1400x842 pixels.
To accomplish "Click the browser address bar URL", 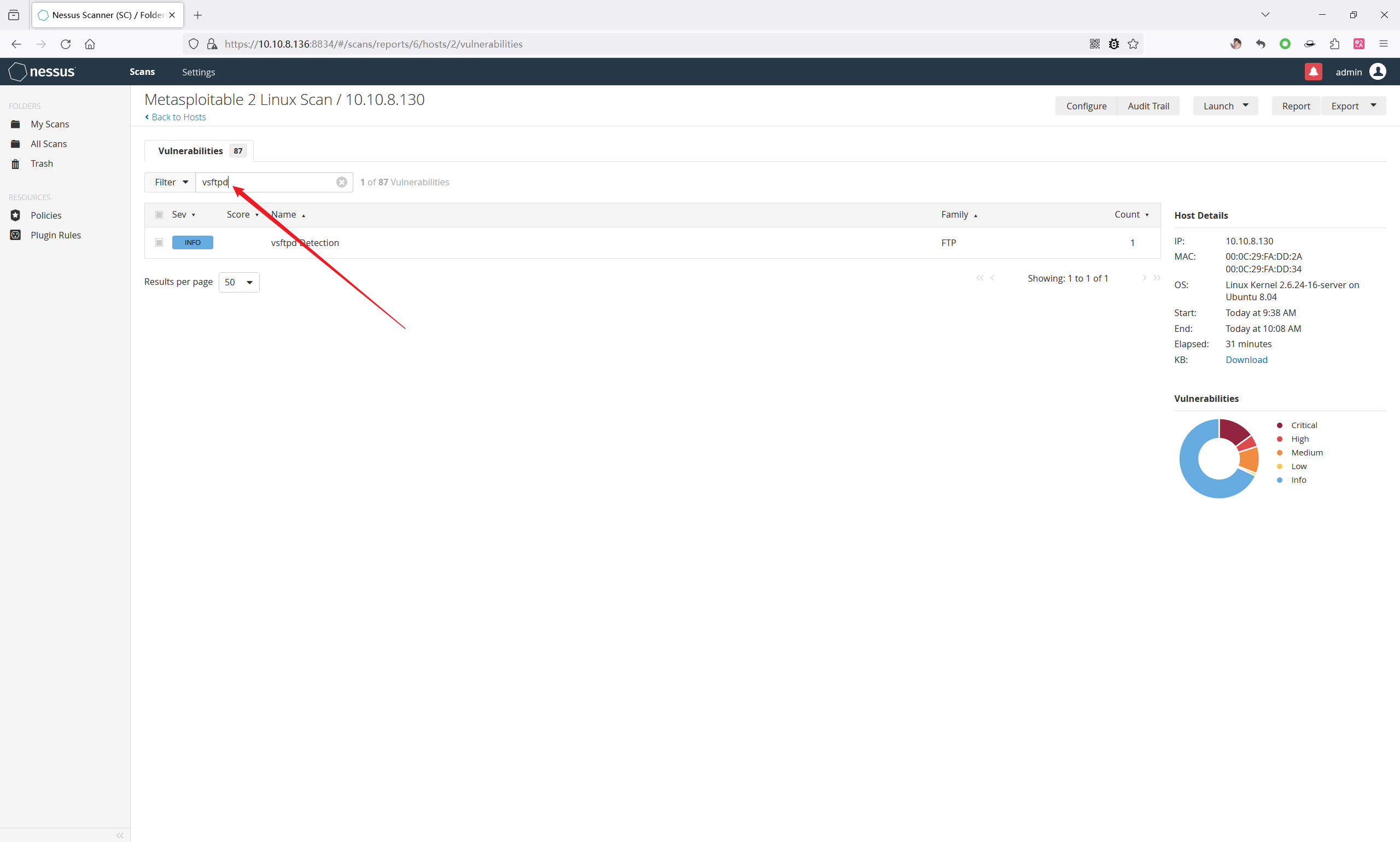I will point(374,44).
